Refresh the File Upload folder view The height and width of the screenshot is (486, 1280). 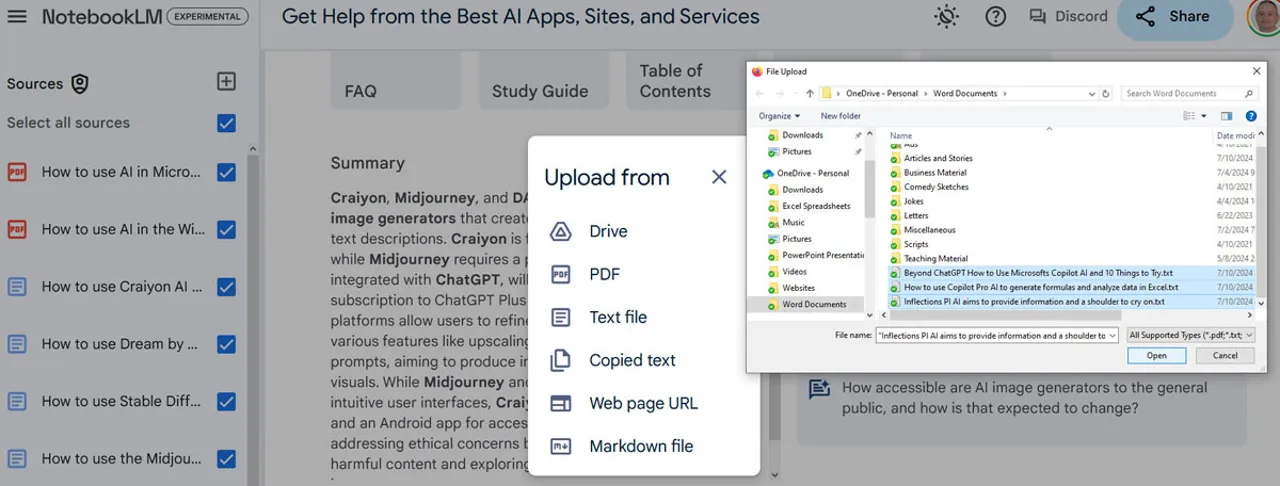[x=1105, y=93]
